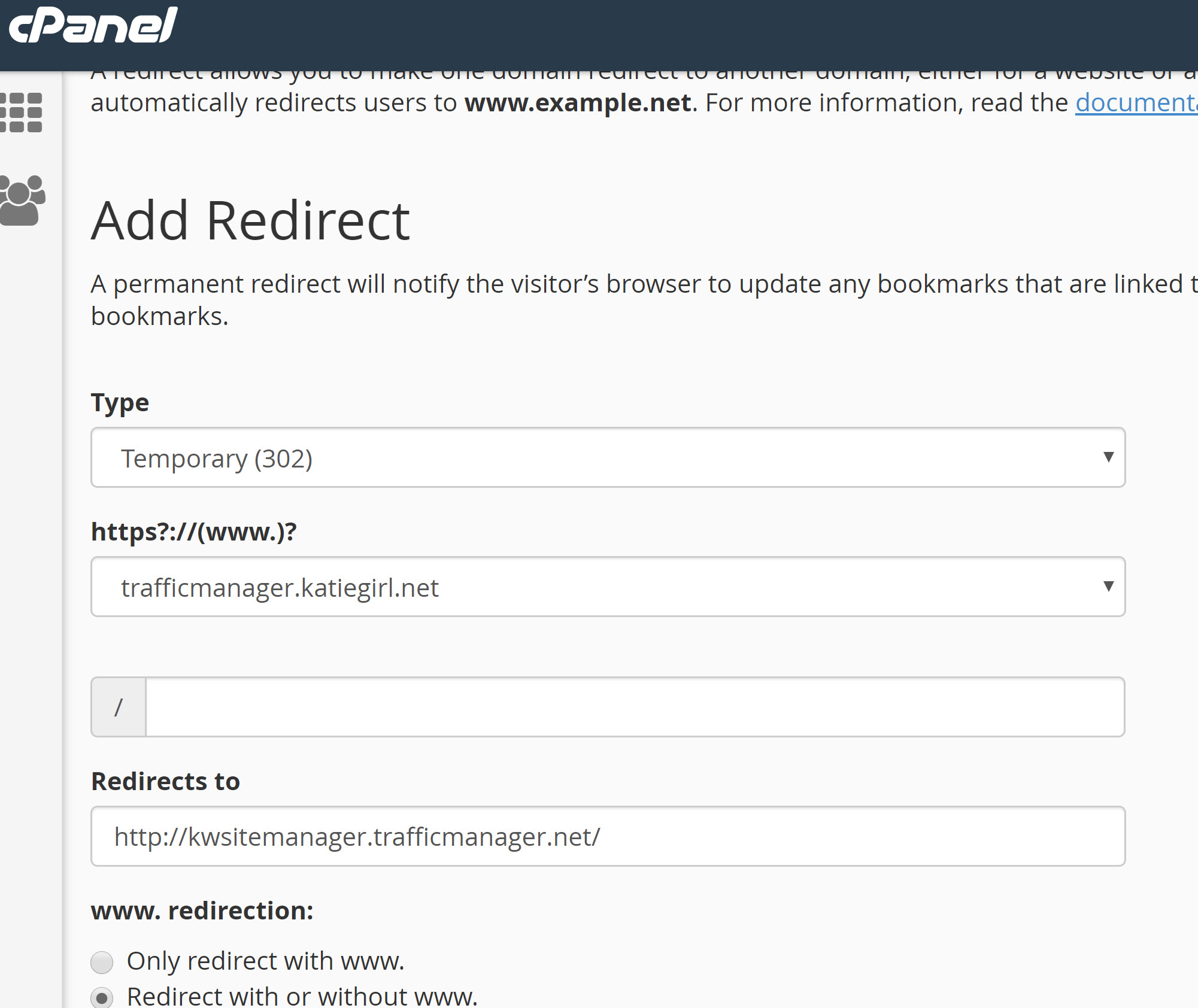Click the bold www.example.net text
The width and height of the screenshot is (1198, 1008).
(578, 103)
